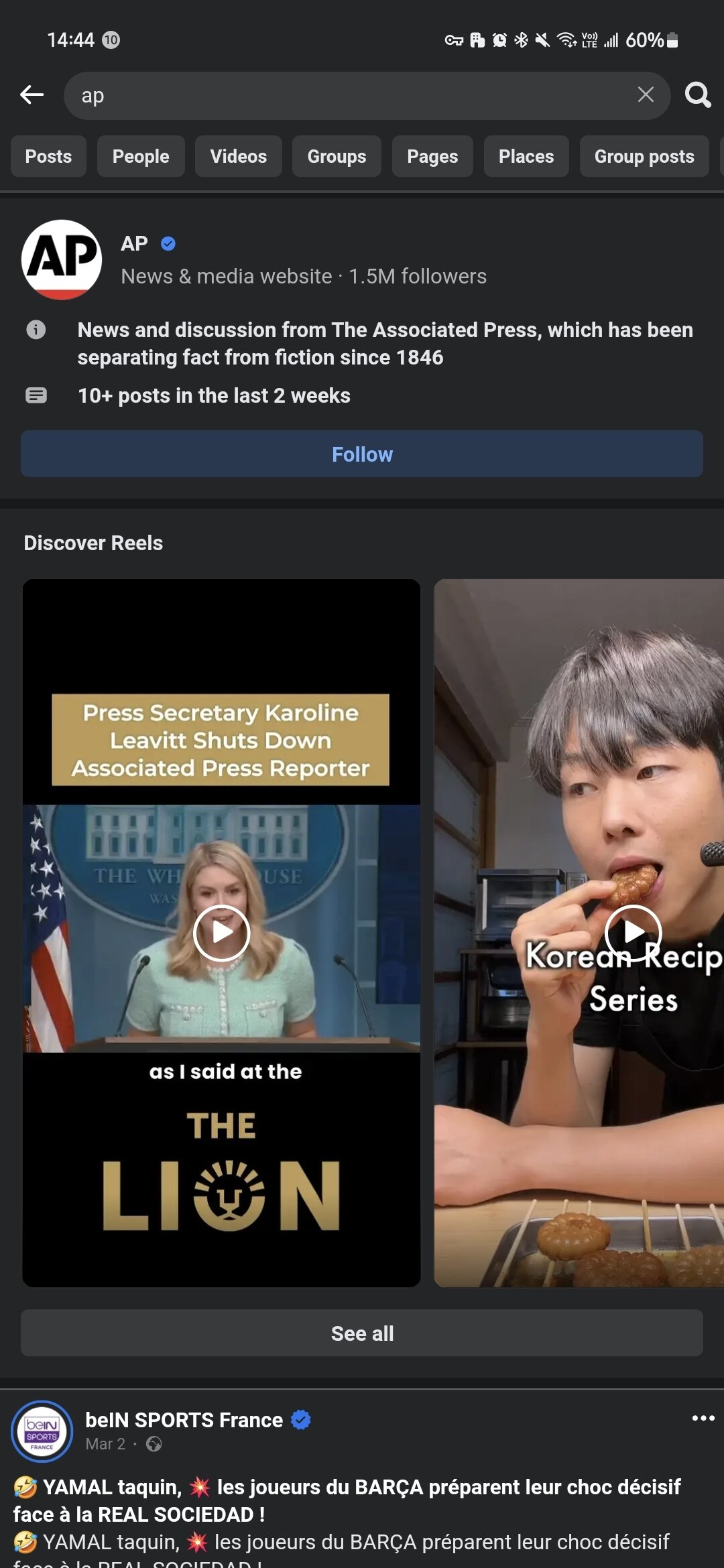Tap the LTE cellular signal bars icon

pyautogui.click(x=610, y=40)
